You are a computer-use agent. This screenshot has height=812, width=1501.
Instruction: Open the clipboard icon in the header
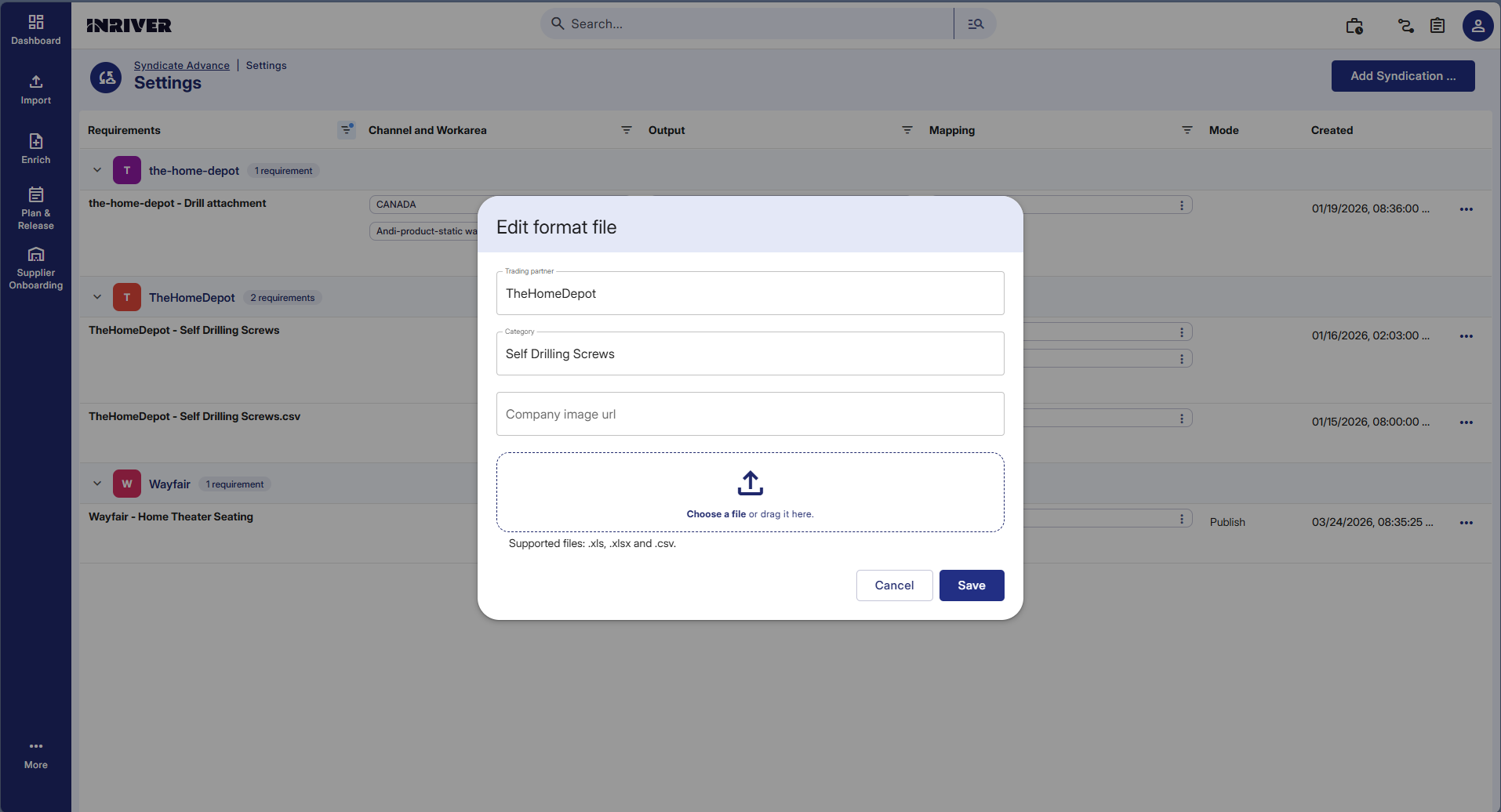point(1437,26)
